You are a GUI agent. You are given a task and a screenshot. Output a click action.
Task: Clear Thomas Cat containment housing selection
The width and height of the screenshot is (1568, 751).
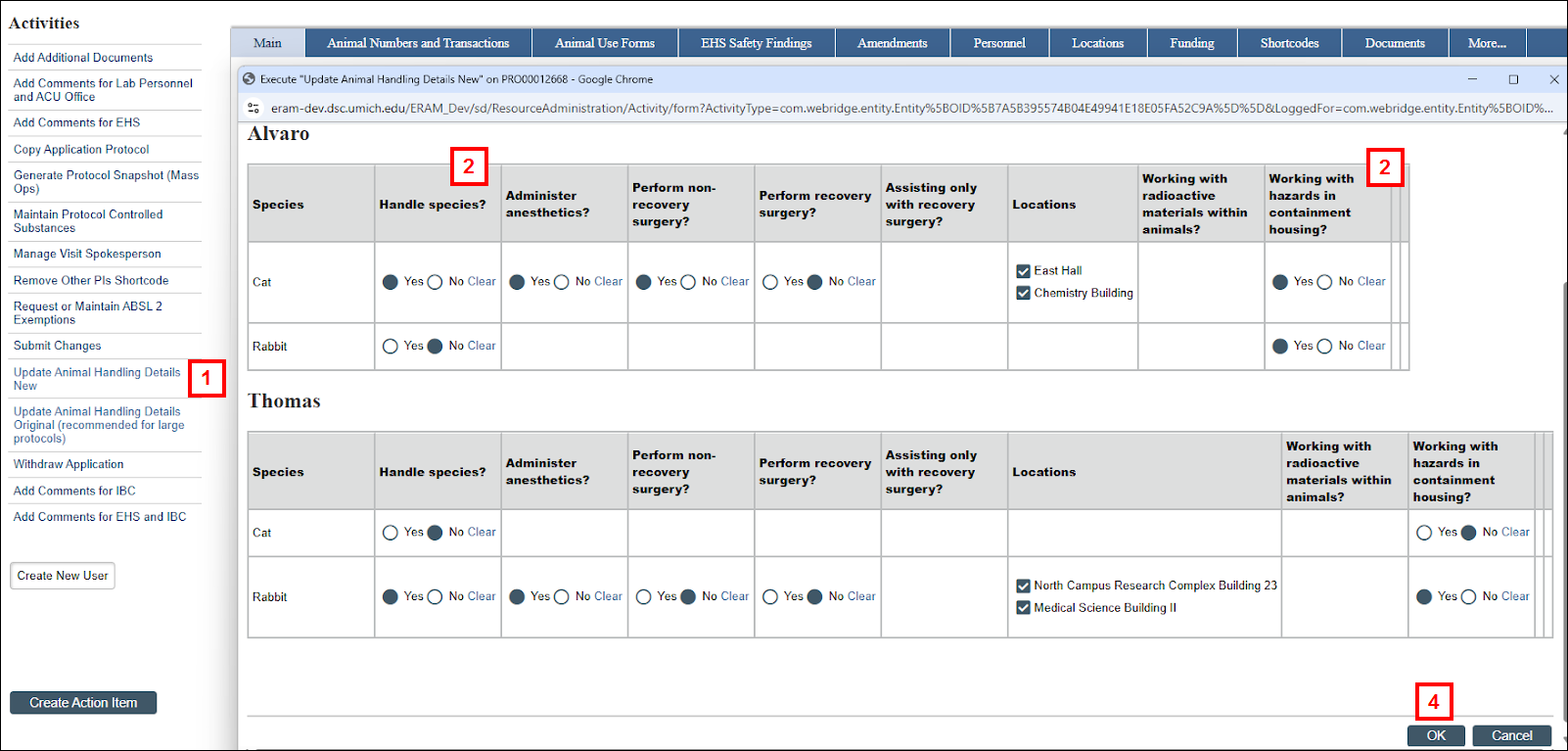pyautogui.click(x=1515, y=533)
